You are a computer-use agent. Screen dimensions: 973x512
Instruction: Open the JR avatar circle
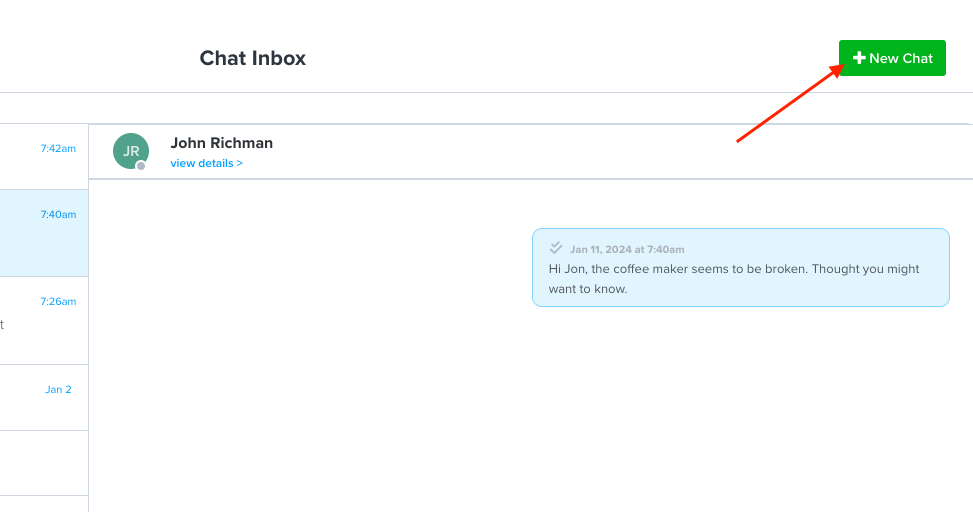[x=131, y=151]
